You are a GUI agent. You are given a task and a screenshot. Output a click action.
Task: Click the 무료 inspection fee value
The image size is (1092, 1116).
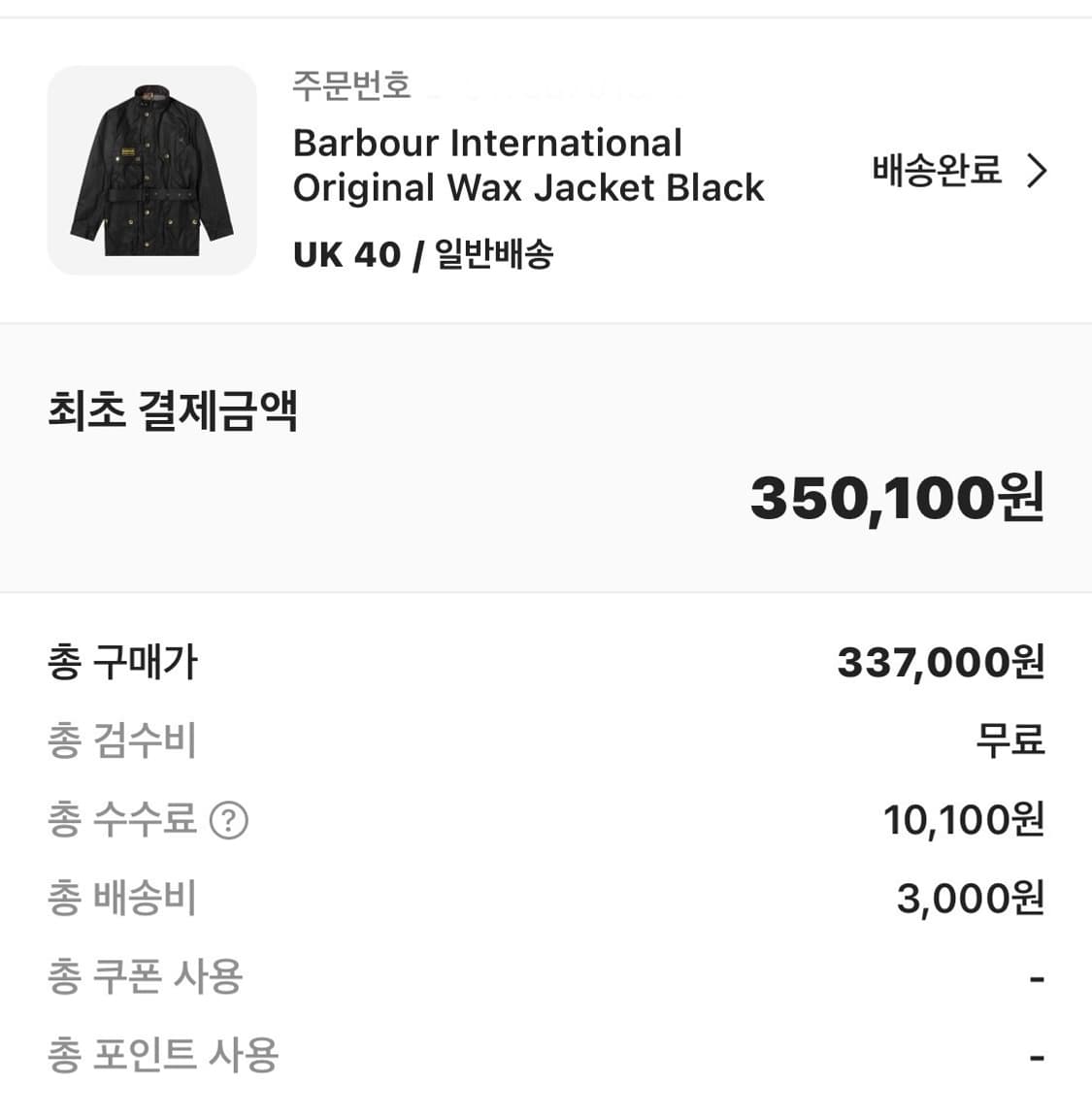point(1009,741)
